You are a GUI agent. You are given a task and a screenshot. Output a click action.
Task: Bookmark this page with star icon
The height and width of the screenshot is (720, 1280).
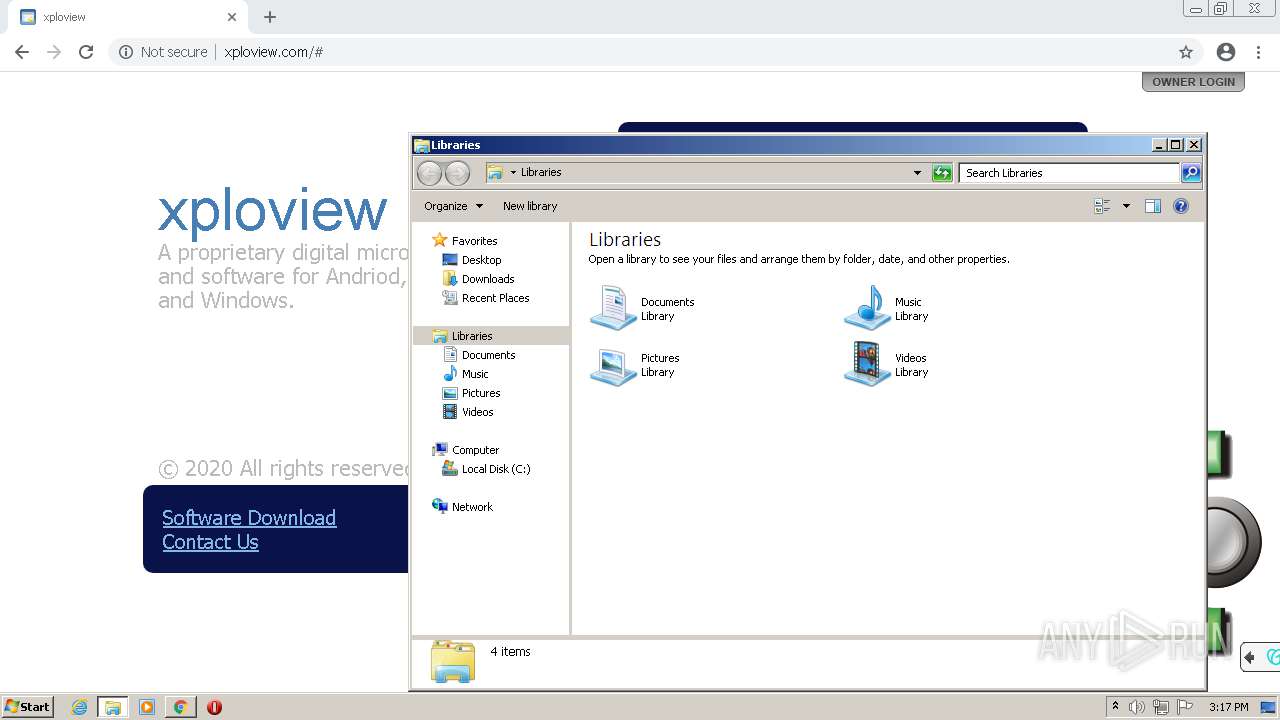pos(1186,52)
